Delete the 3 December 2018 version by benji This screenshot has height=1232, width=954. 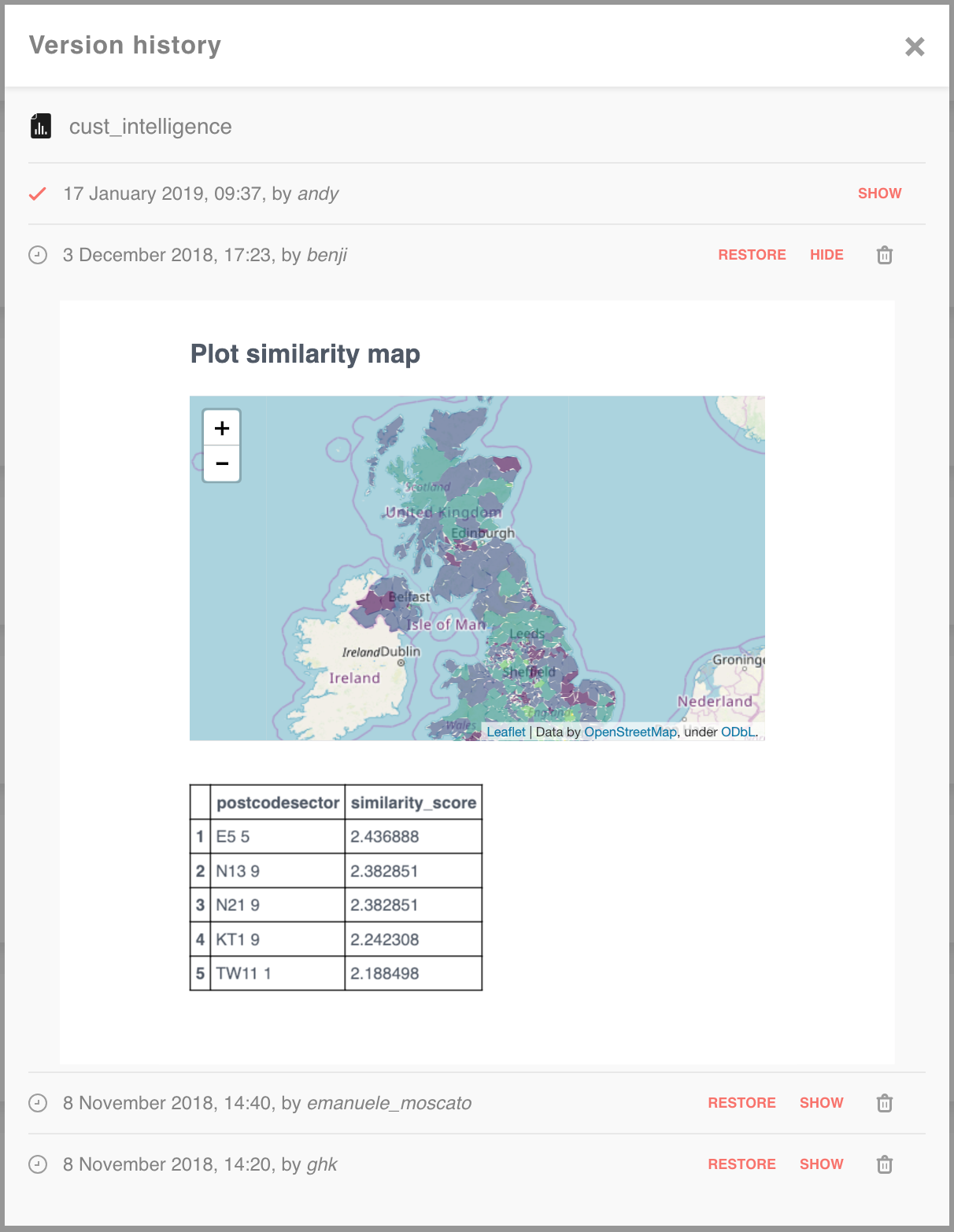coord(885,255)
